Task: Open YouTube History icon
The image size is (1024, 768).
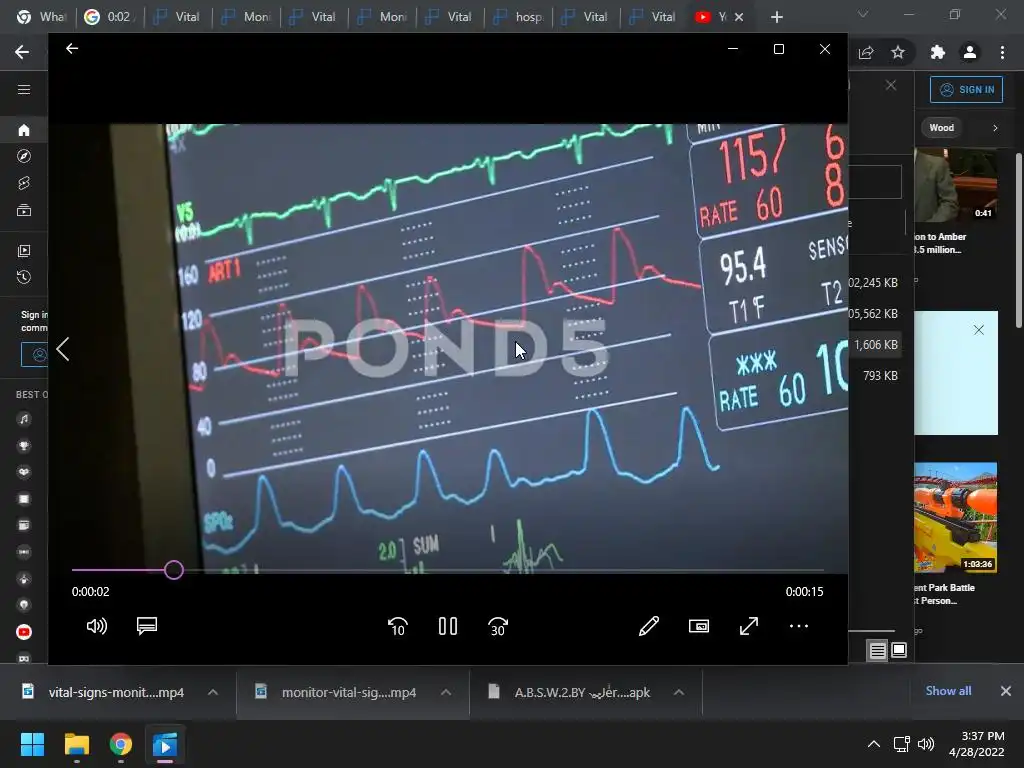Action: coord(24,277)
